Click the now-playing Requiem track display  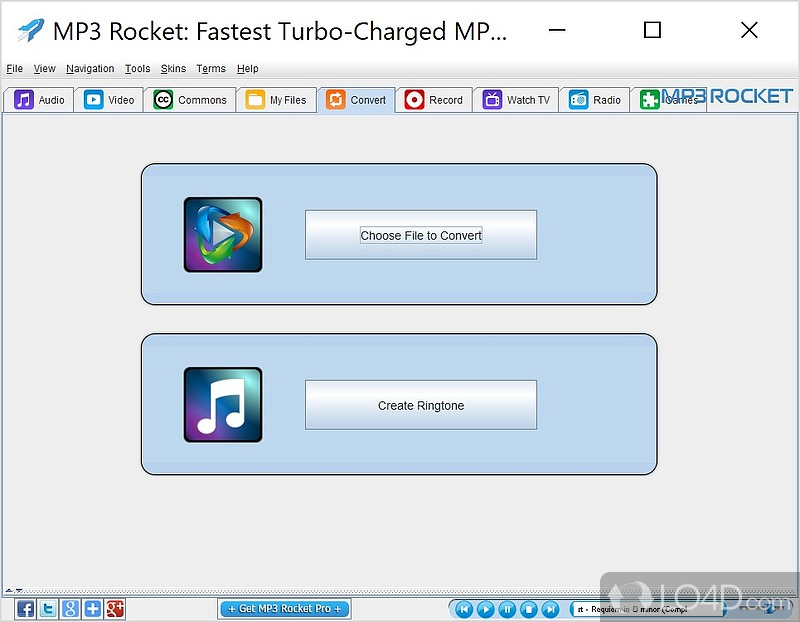tap(647, 609)
